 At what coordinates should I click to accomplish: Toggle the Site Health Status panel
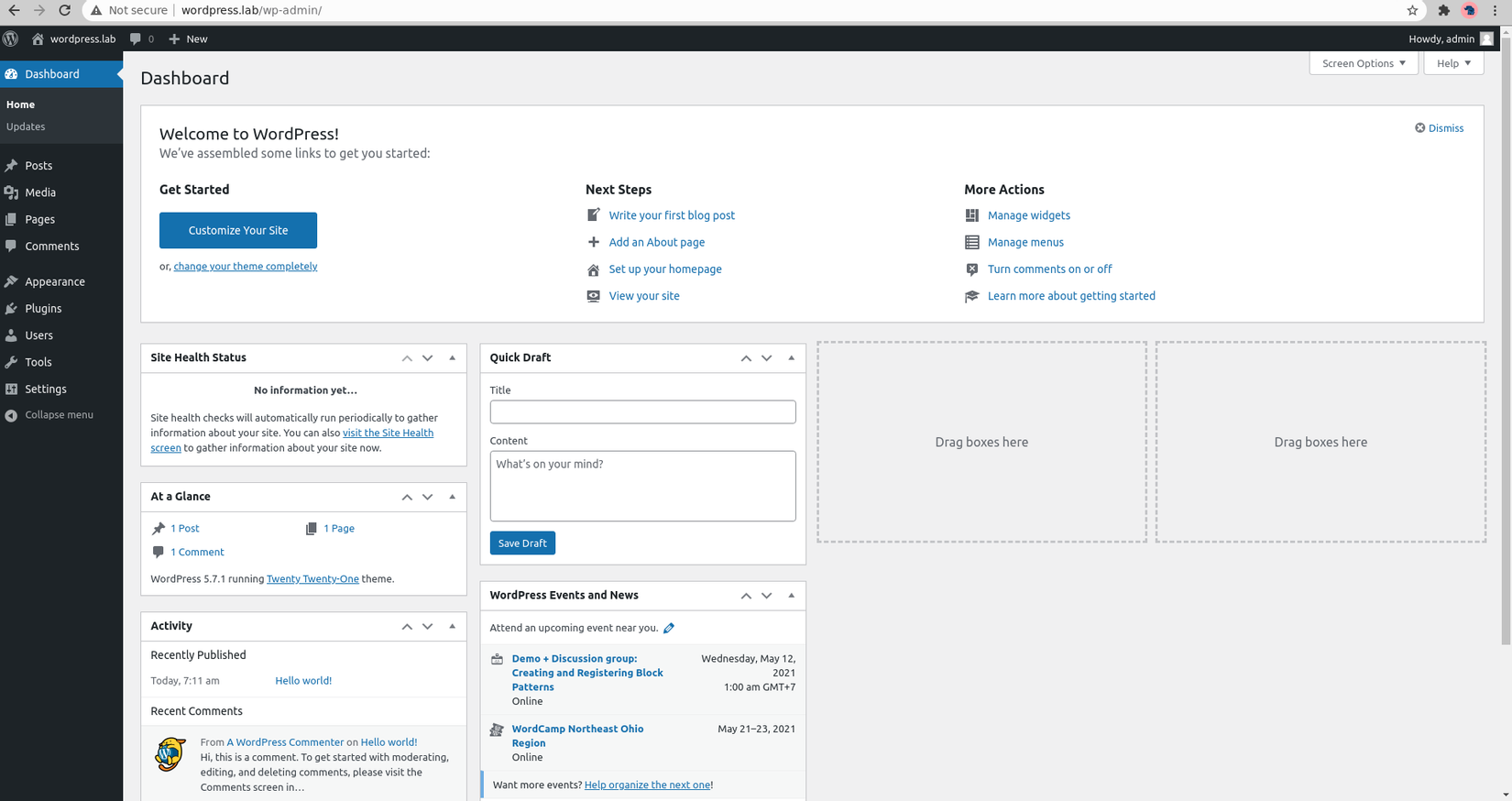(x=452, y=357)
